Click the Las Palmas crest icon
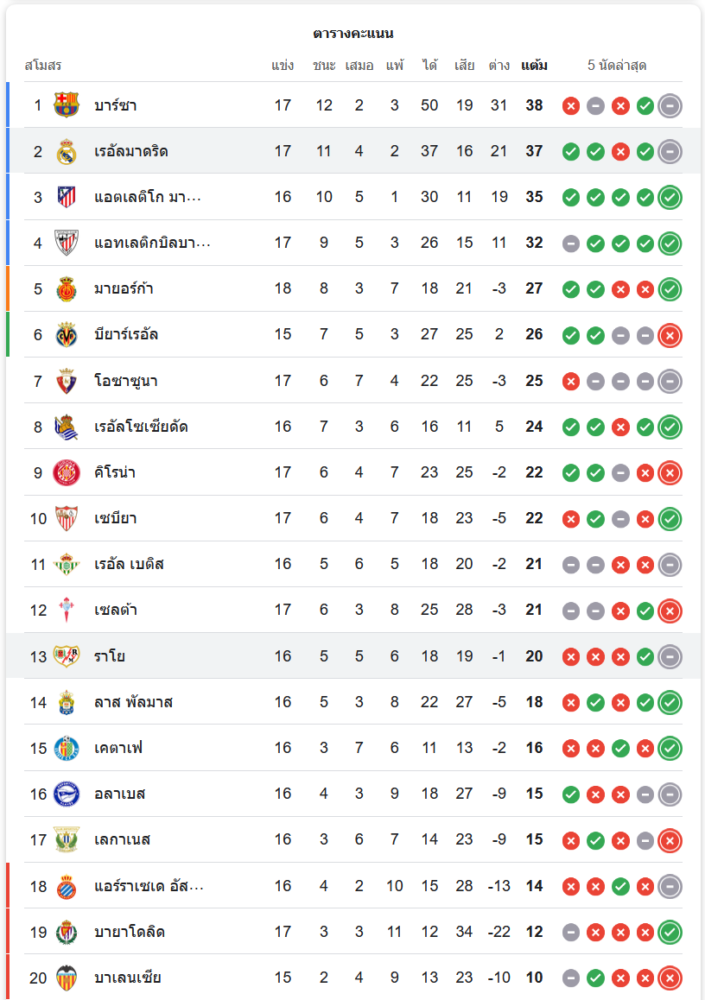This screenshot has width=705, height=1000. (x=67, y=702)
